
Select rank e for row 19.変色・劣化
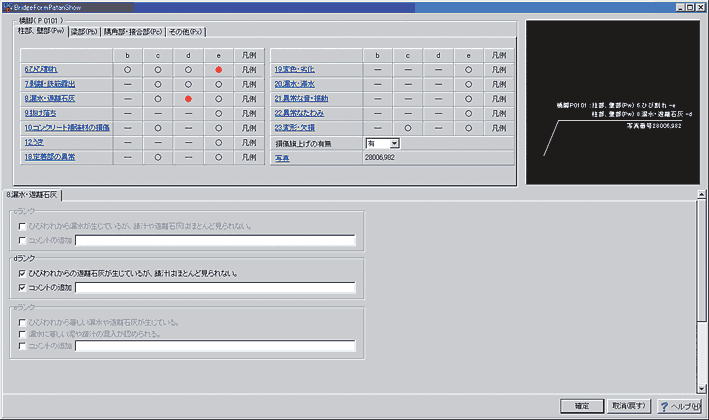468,70
